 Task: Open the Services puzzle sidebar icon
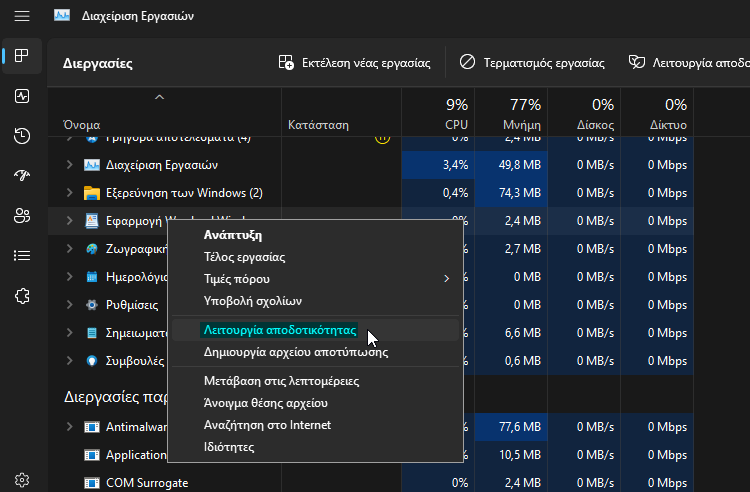(22, 296)
